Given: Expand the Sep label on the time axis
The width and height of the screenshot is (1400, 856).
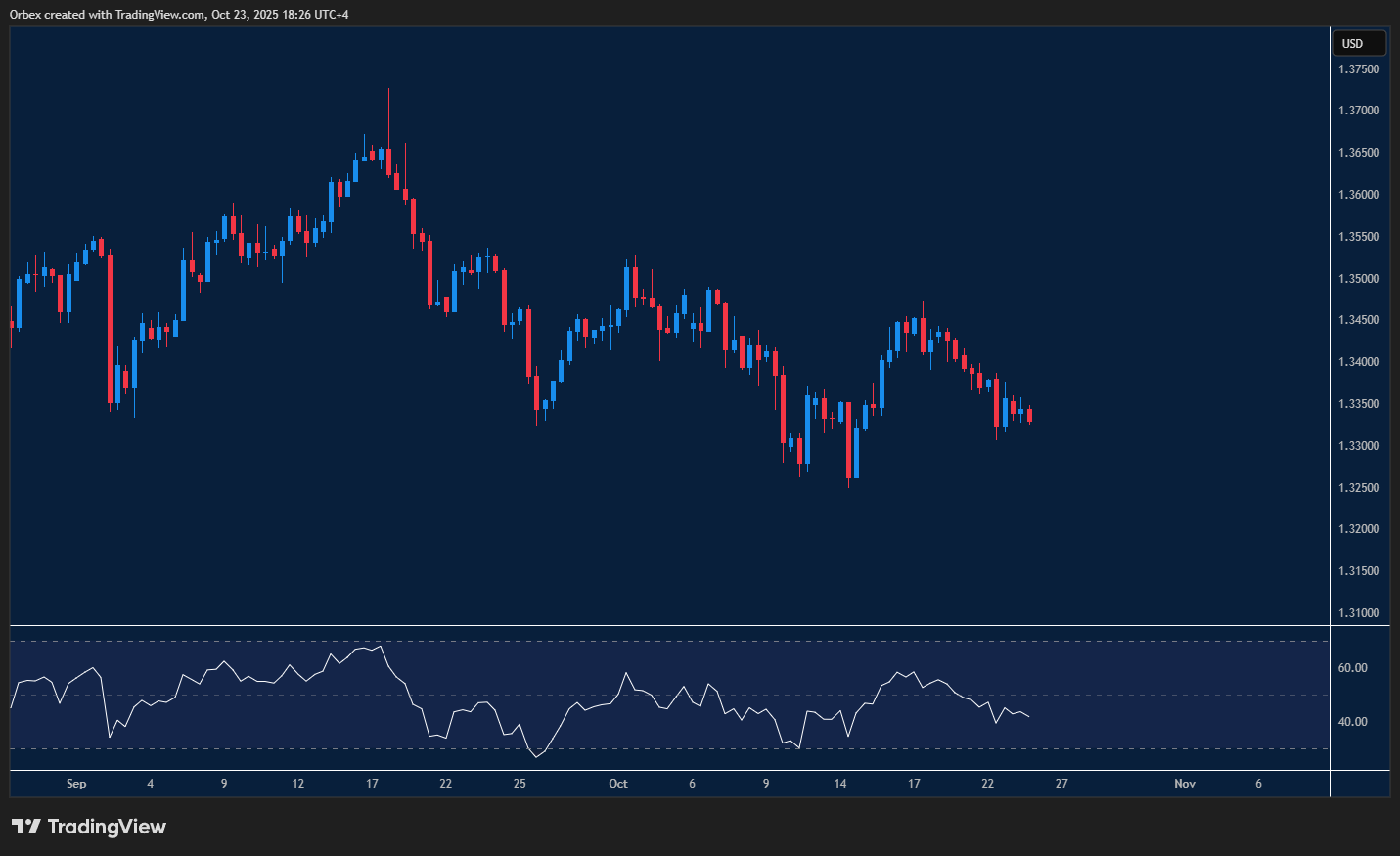Looking at the screenshot, I should (76, 784).
